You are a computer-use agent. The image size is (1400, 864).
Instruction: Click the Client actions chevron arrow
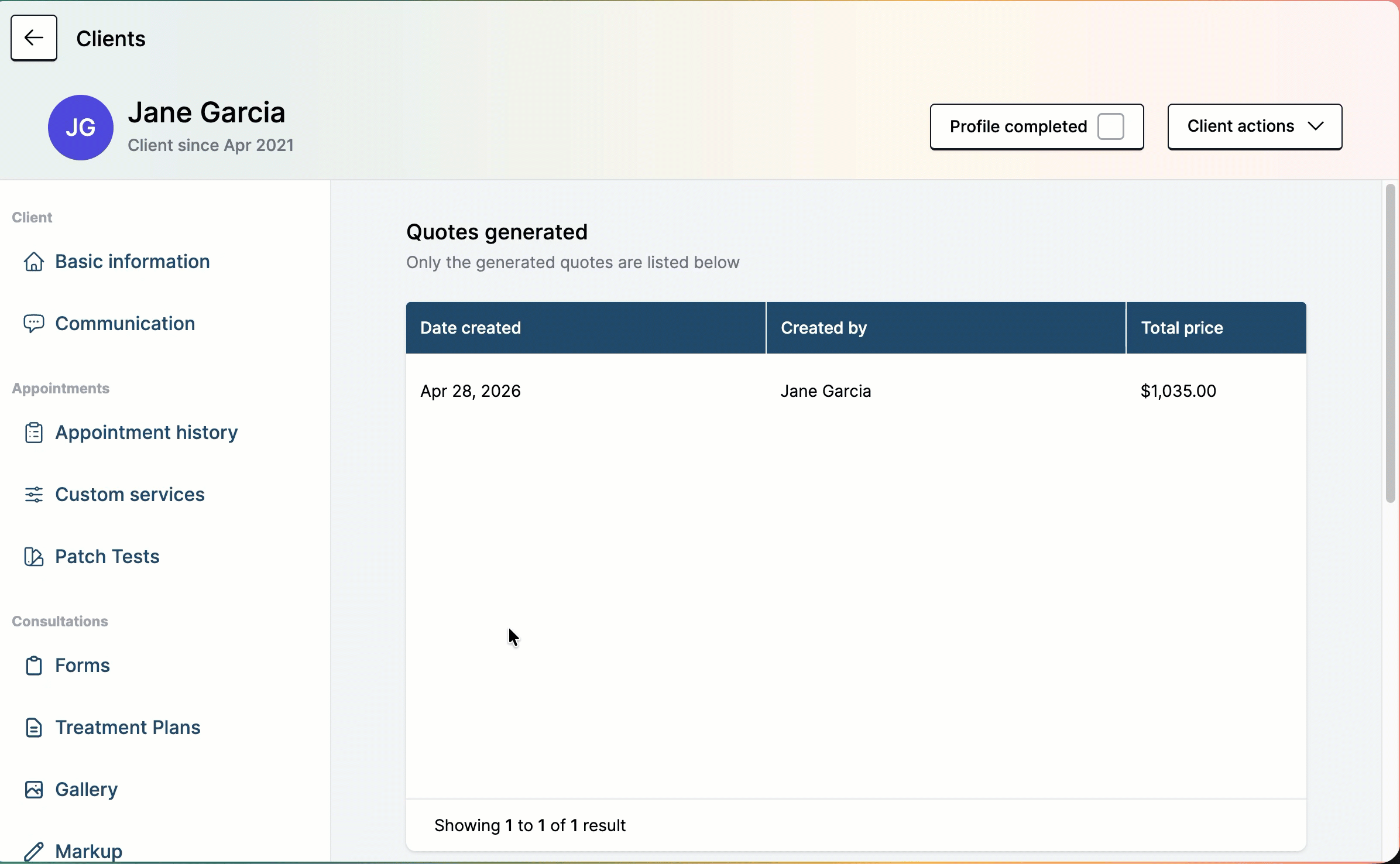point(1316,126)
